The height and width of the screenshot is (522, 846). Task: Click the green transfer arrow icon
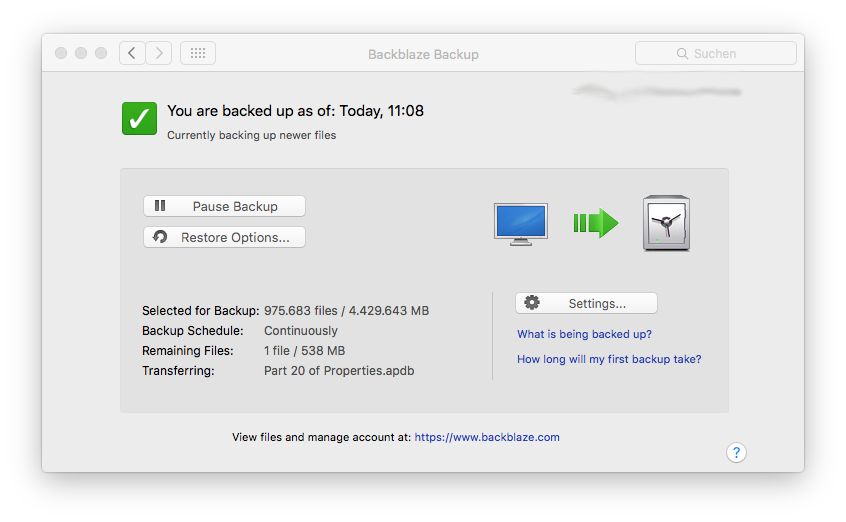(x=596, y=223)
